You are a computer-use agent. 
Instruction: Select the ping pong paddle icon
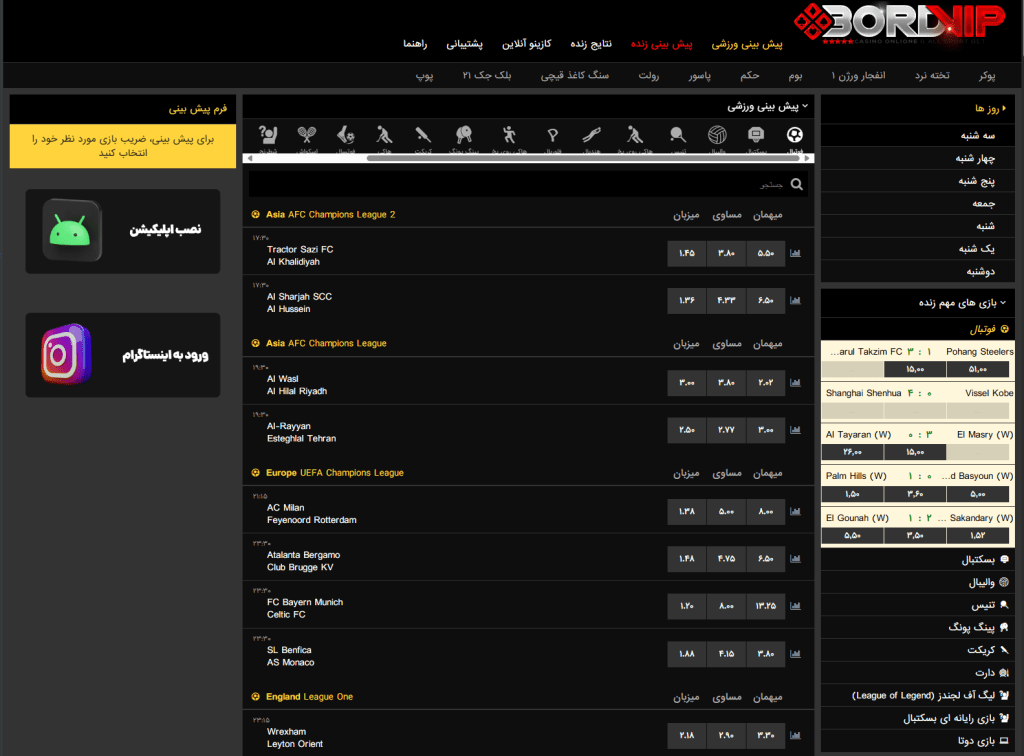click(464, 135)
